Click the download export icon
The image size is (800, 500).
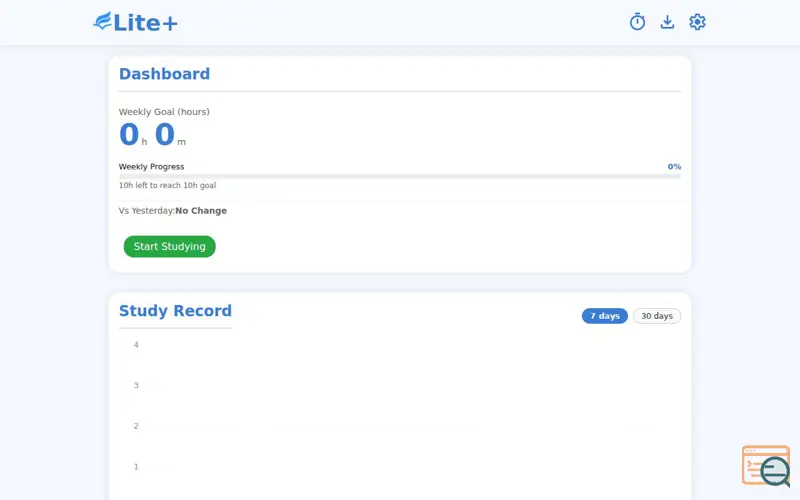pos(667,22)
